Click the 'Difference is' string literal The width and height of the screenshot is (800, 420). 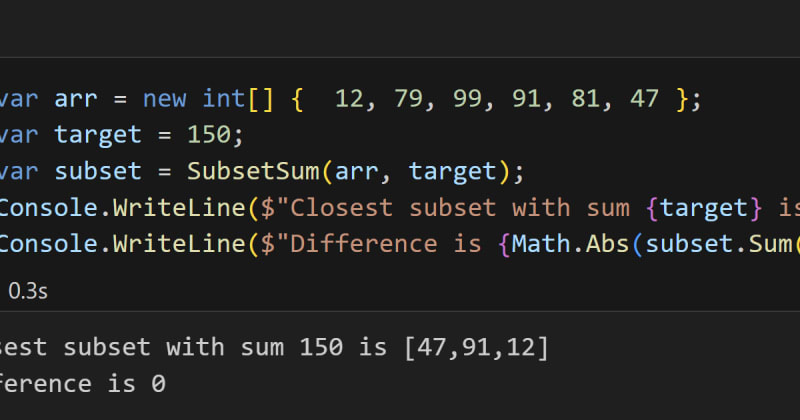click(x=386, y=244)
